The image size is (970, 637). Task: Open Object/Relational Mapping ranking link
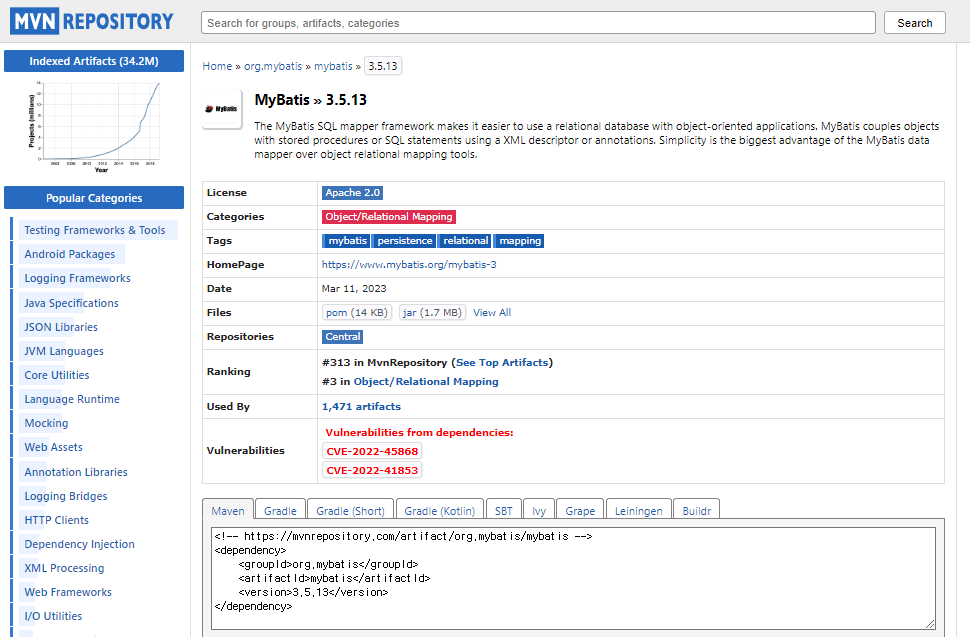click(x=426, y=382)
